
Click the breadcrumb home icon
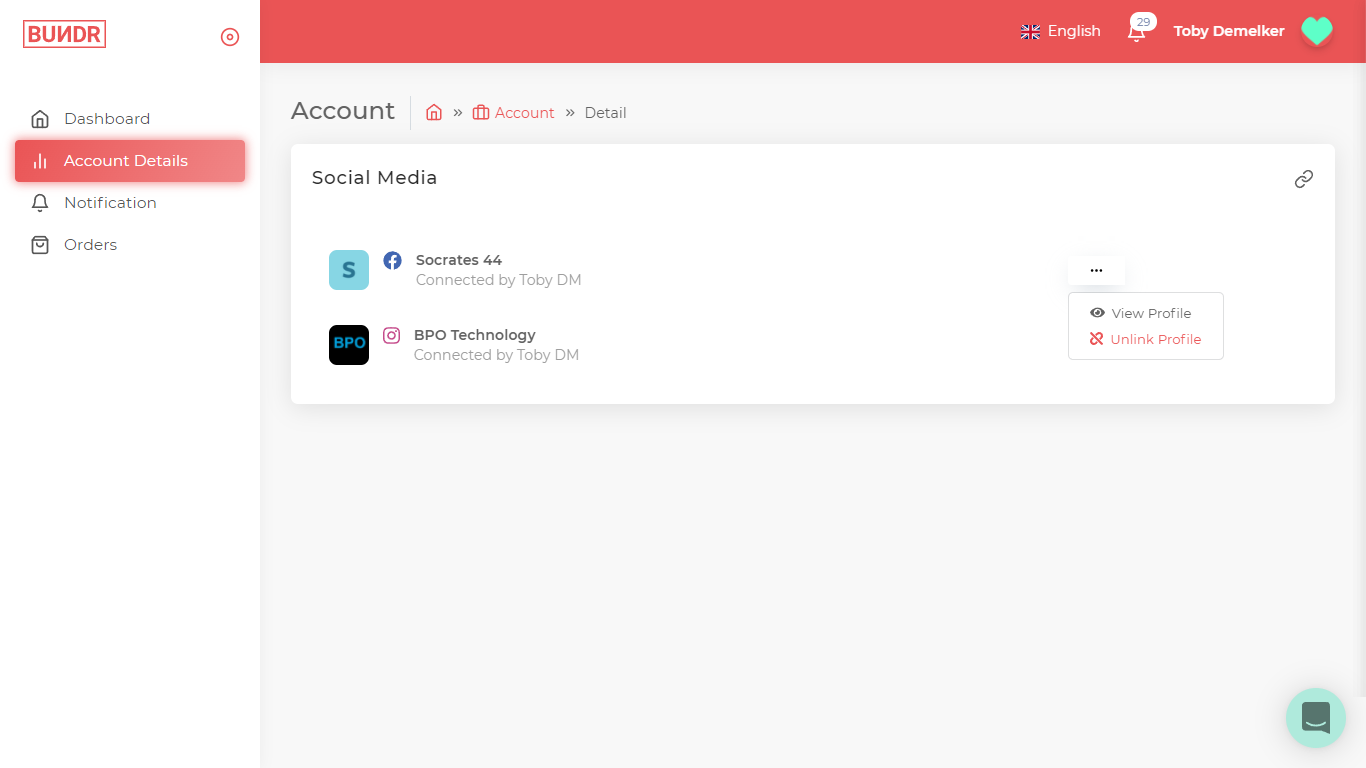(x=434, y=112)
